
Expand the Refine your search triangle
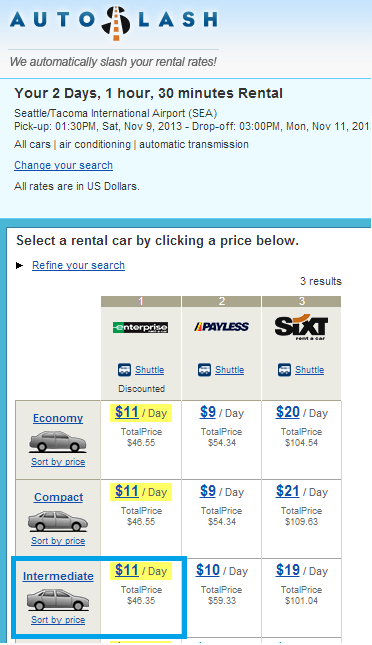[x=19, y=265]
